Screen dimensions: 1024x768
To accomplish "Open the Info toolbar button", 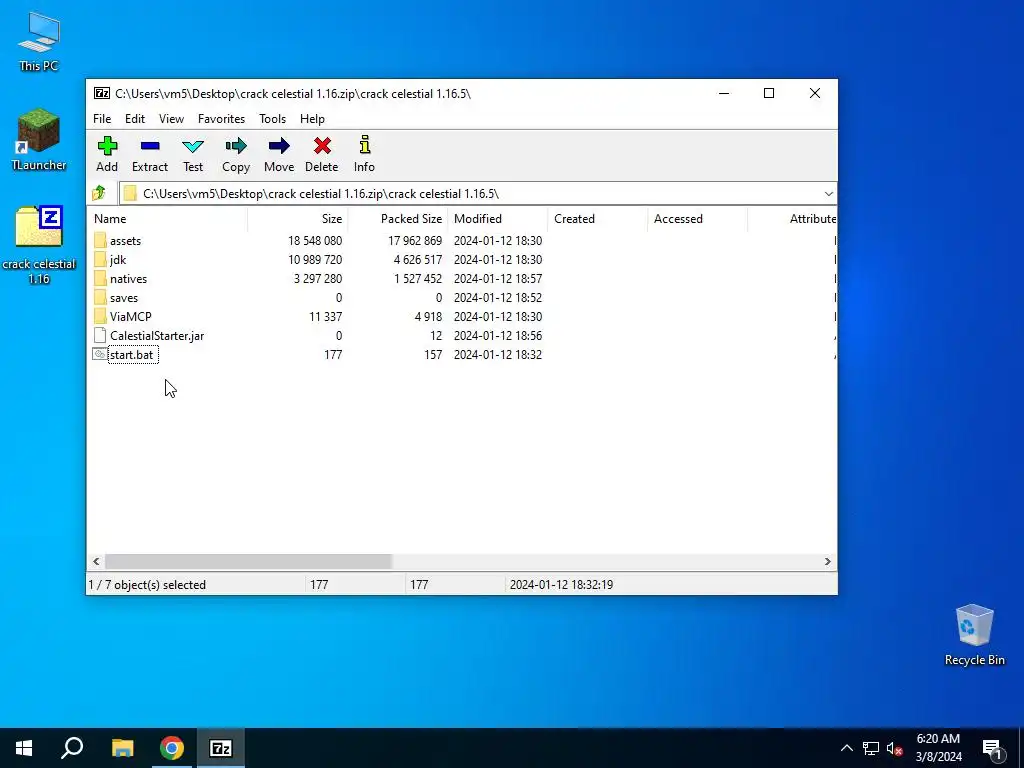I will [x=364, y=155].
